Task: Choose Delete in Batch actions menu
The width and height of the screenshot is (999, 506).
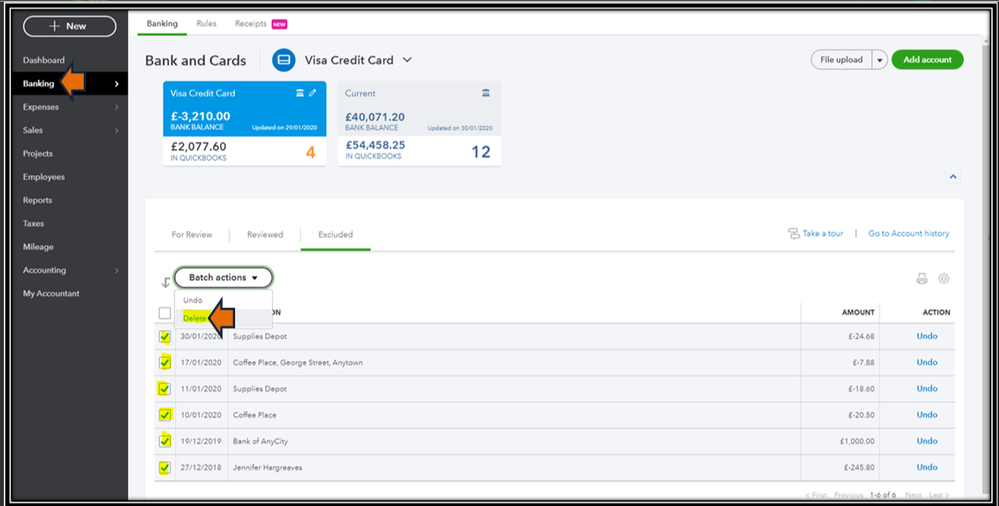Action: (x=195, y=318)
